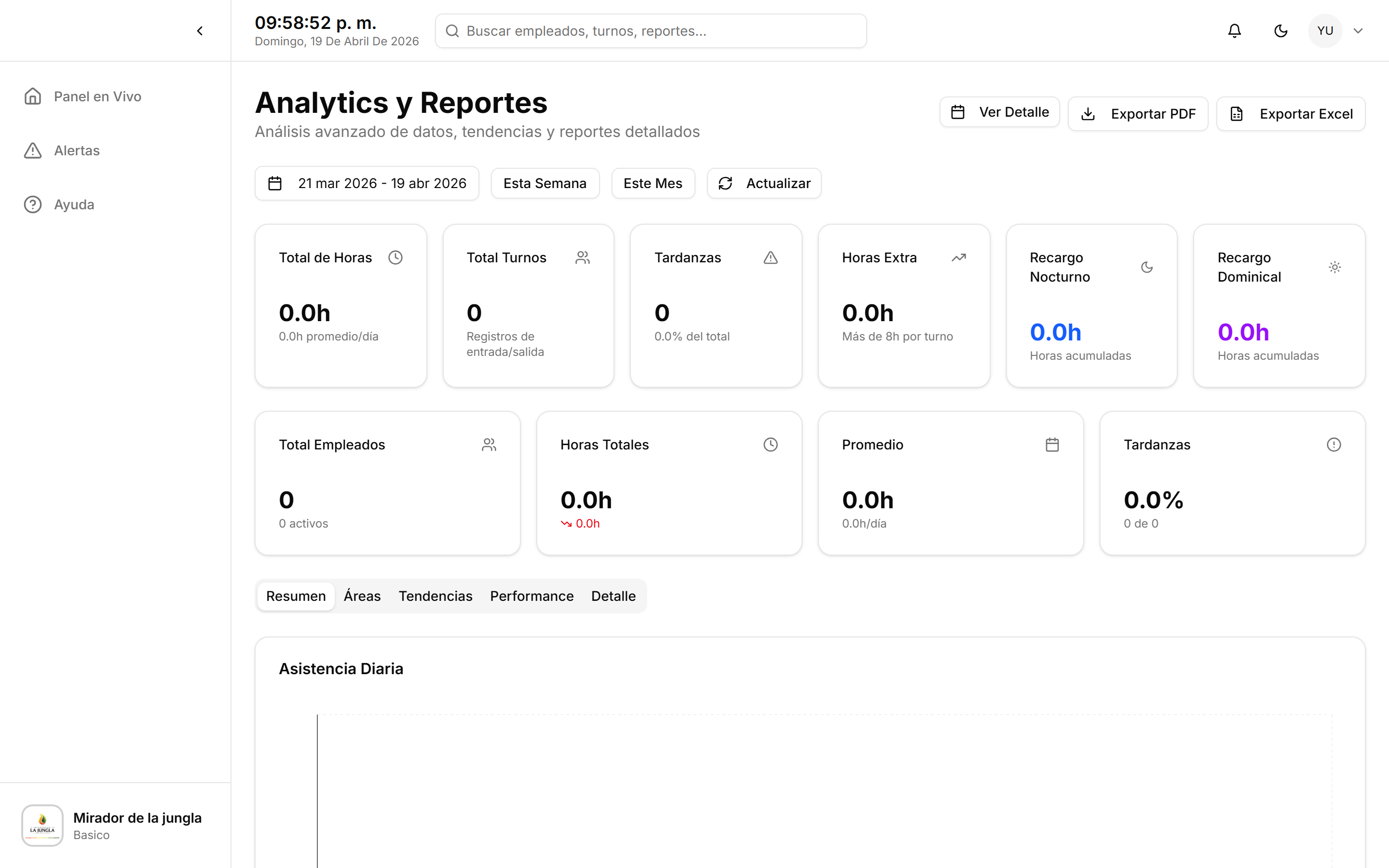The height and width of the screenshot is (868, 1389).
Task: Click the 0.0h promedio/día text
Action: [x=328, y=337]
